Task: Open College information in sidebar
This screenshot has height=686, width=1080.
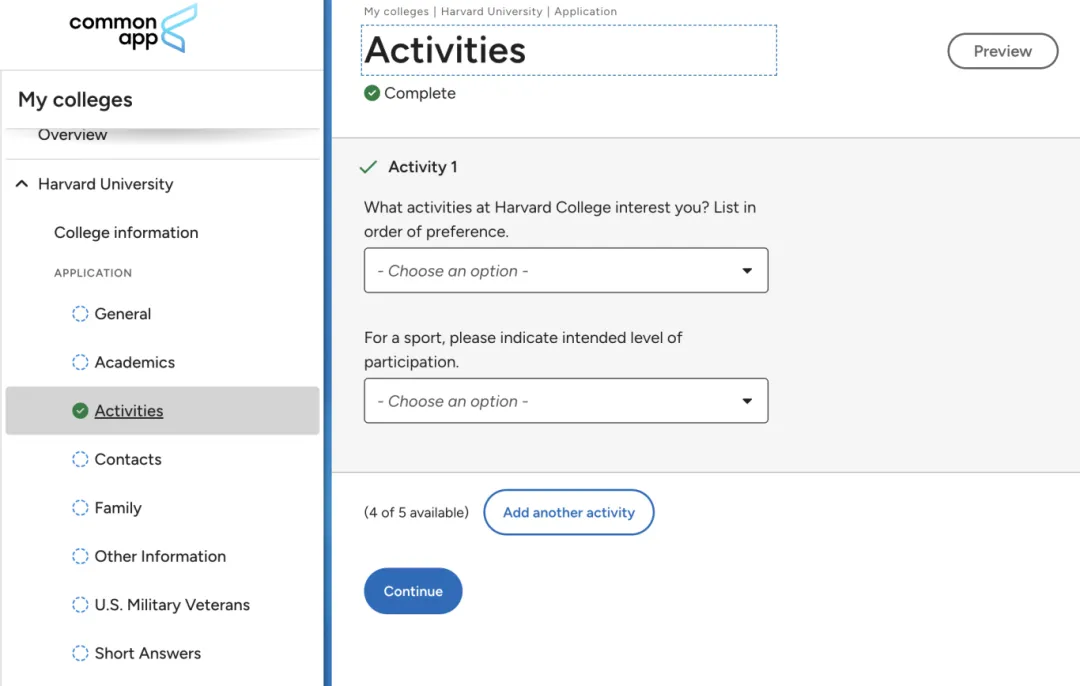Action: [126, 233]
